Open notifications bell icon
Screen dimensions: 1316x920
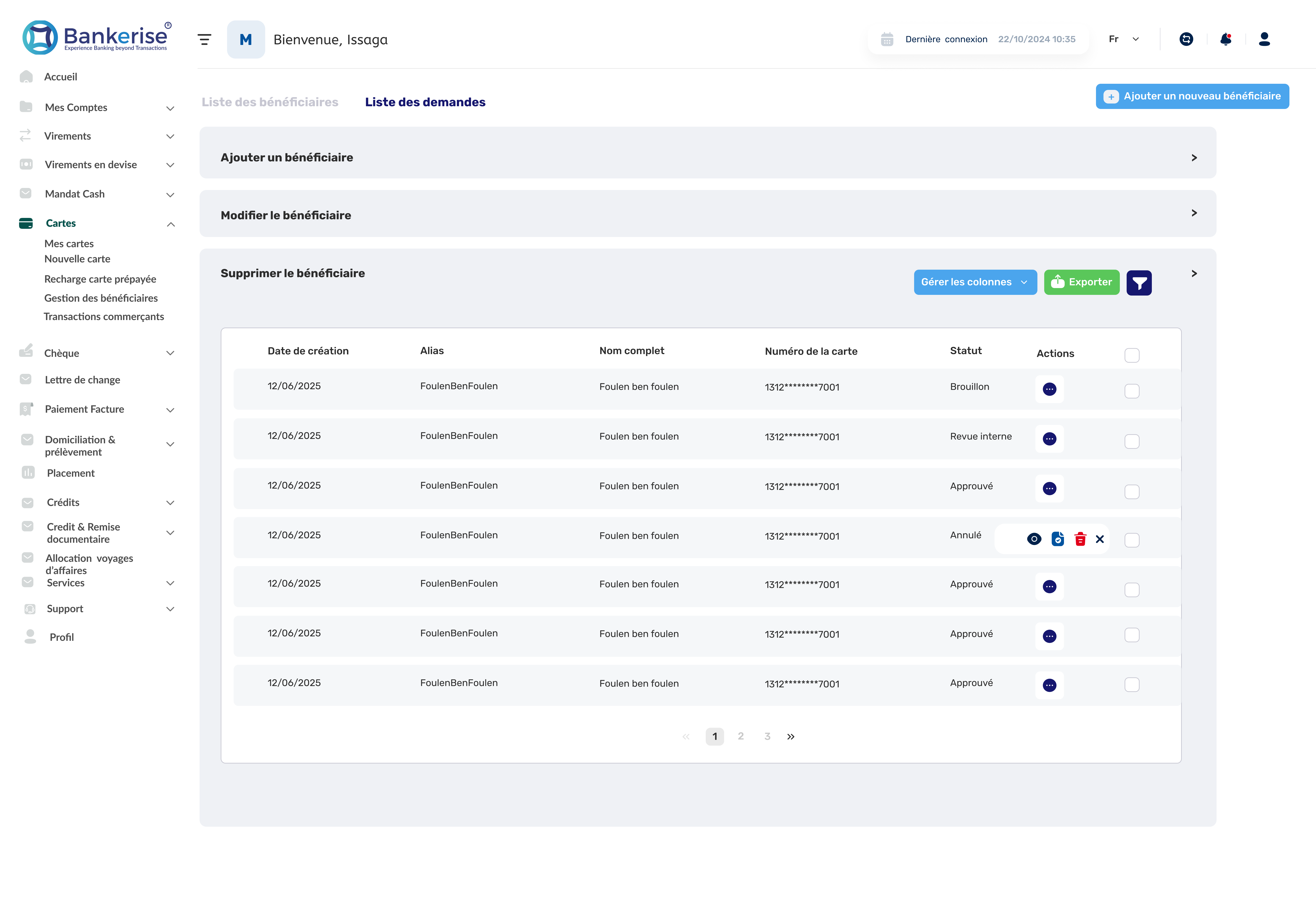[x=1226, y=39]
